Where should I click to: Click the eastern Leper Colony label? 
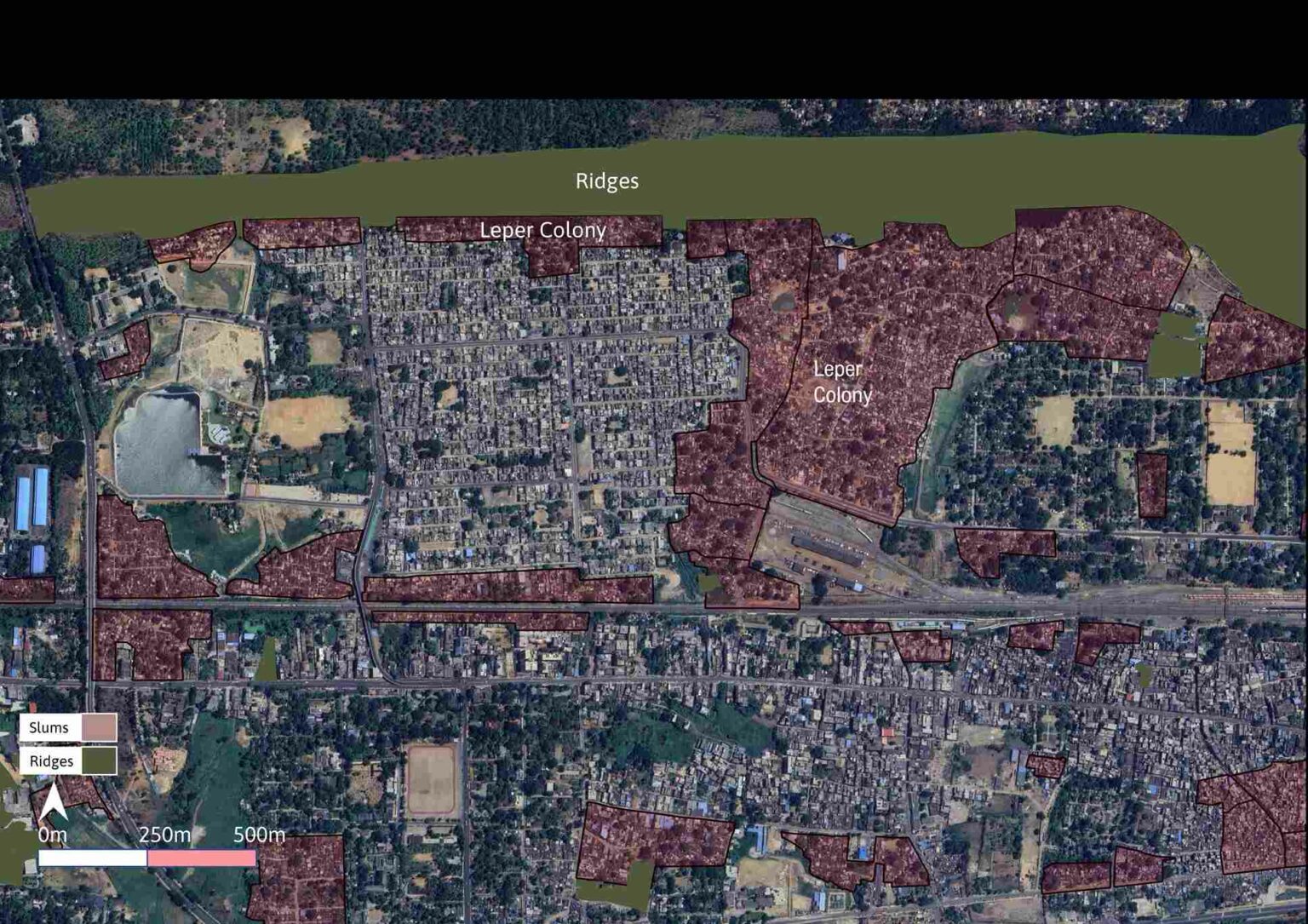point(842,382)
